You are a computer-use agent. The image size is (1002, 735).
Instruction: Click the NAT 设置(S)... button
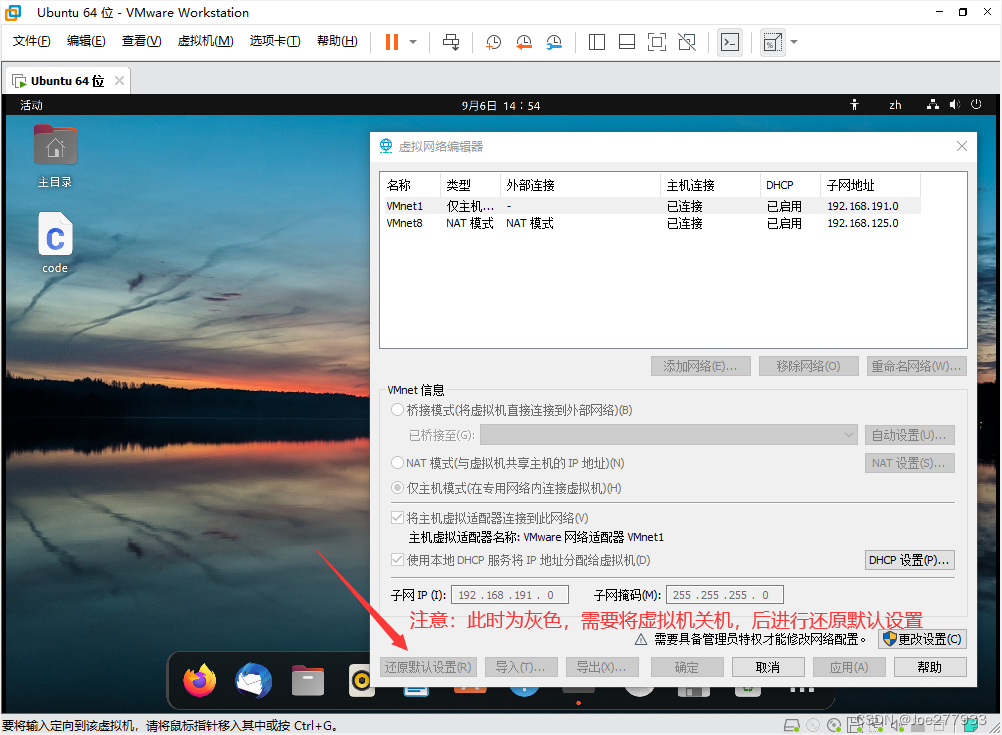coord(909,463)
